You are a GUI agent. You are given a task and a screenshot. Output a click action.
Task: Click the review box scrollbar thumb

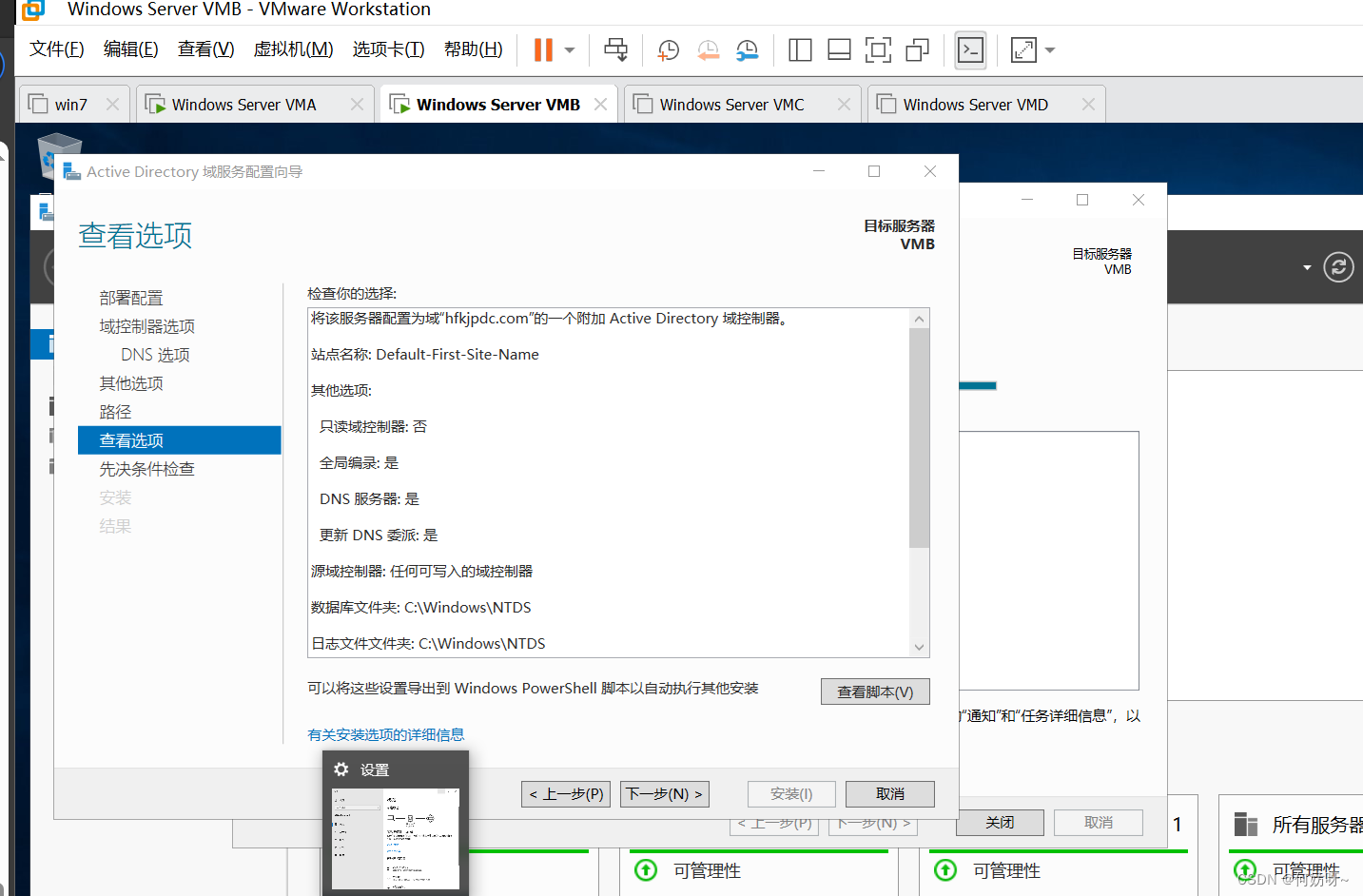[919, 438]
